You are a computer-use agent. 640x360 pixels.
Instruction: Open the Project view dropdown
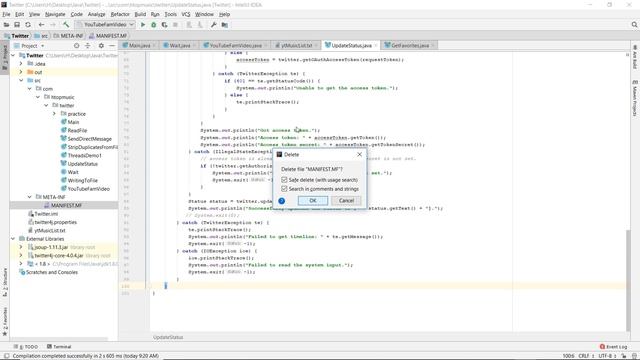point(29,46)
